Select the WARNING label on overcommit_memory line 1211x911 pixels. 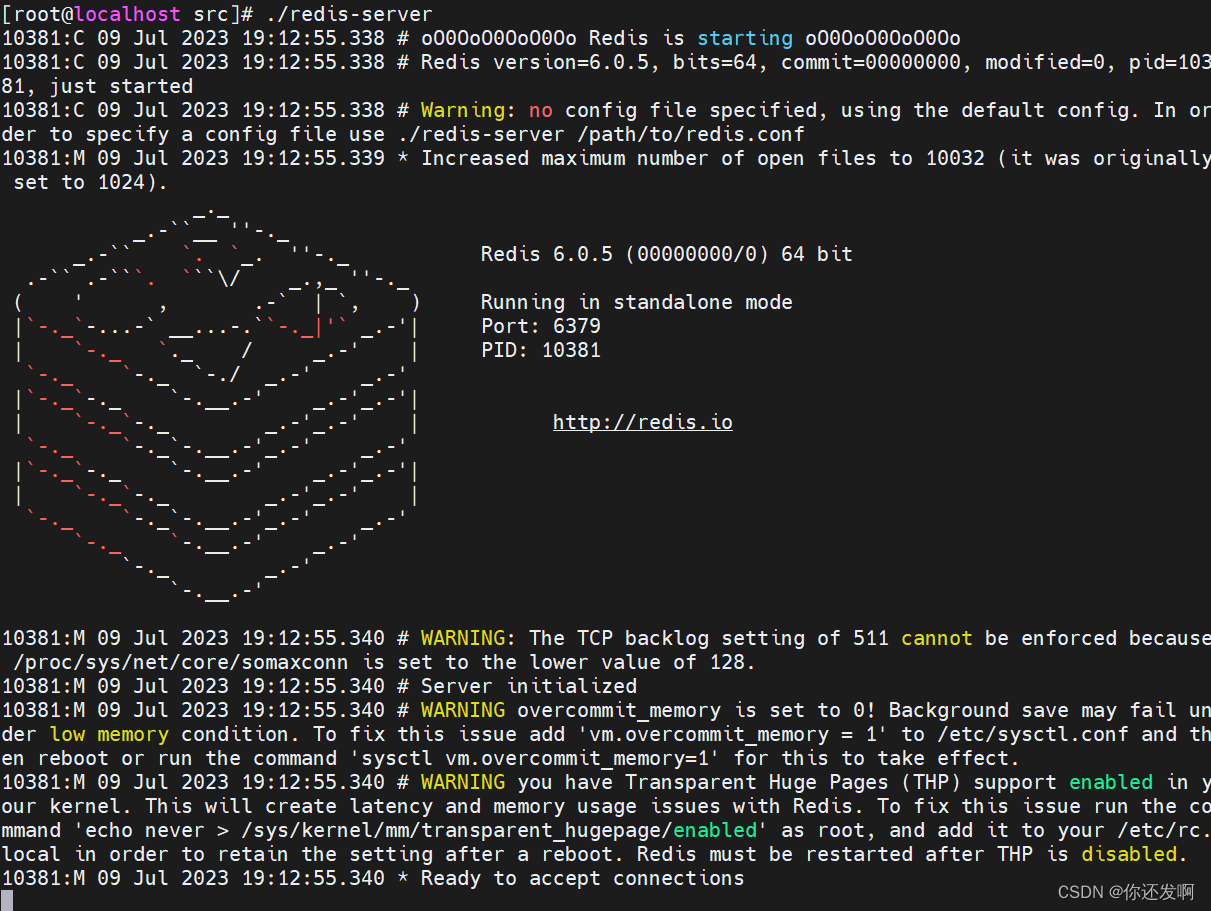point(462,710)
